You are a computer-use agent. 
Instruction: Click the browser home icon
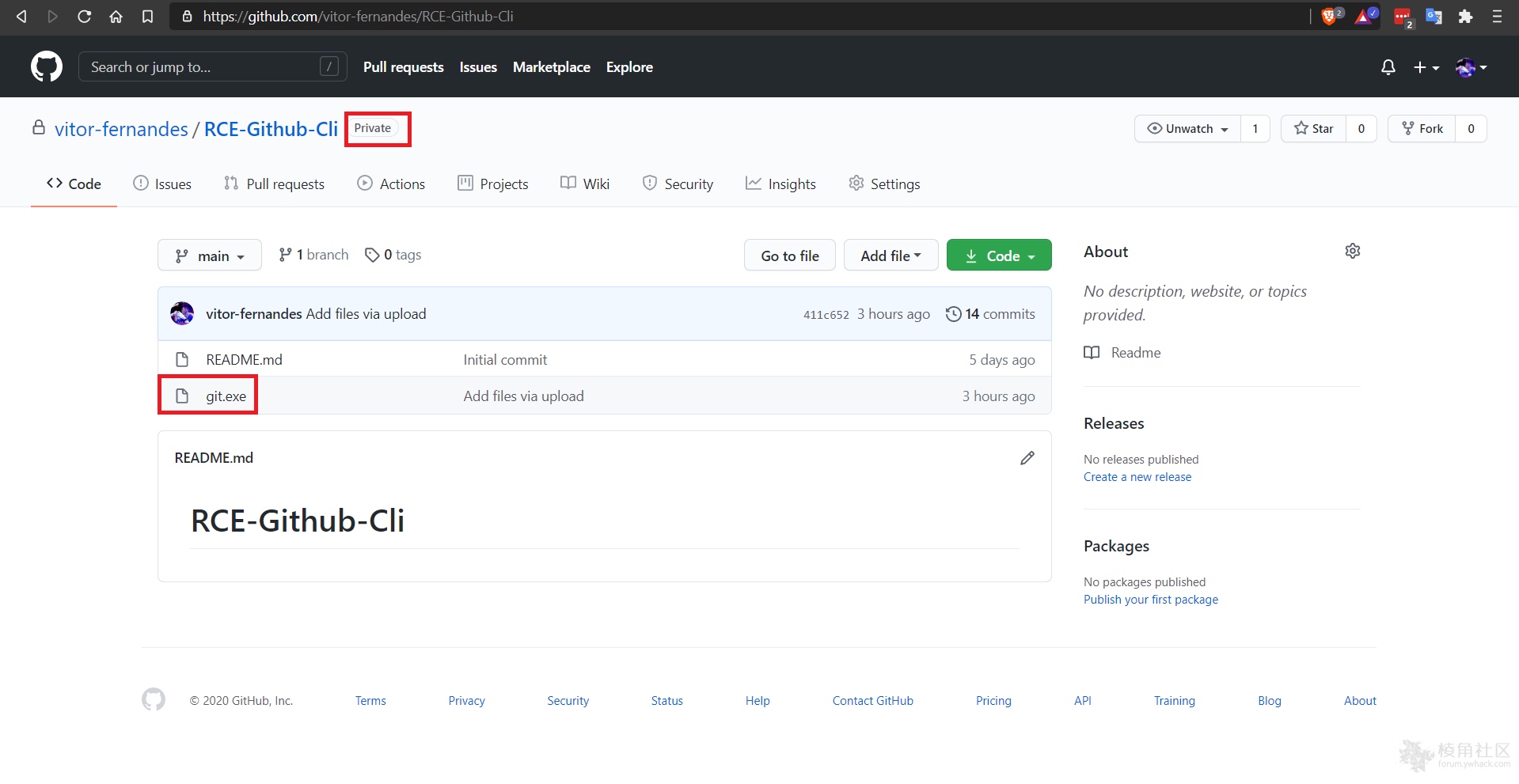point(116,17)
